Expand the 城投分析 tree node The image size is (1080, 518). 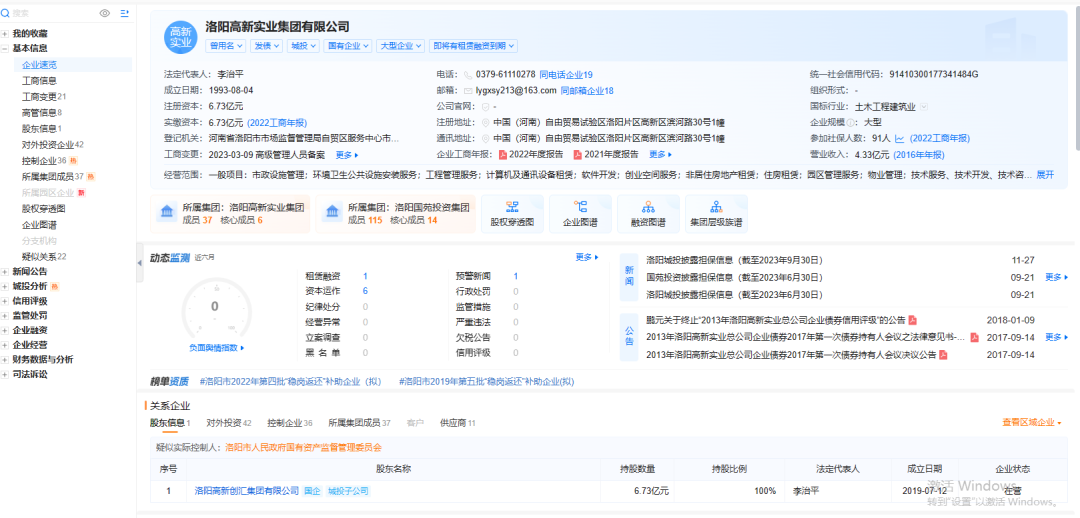point(5,287)
